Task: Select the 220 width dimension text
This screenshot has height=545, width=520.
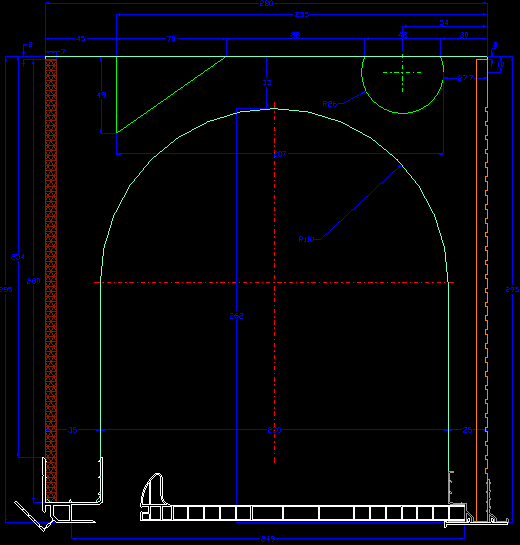Action: [274, 430]
